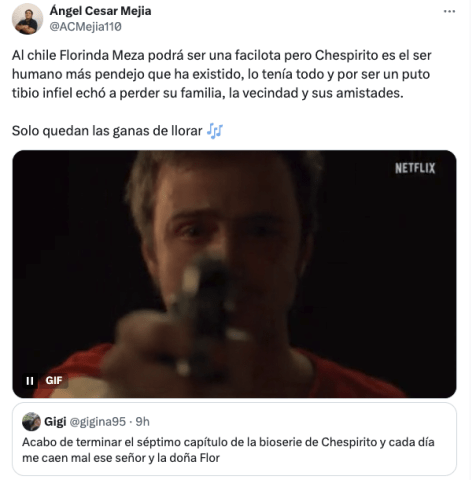
Task: Pause the playing GIF
Action: coord(30,381)
